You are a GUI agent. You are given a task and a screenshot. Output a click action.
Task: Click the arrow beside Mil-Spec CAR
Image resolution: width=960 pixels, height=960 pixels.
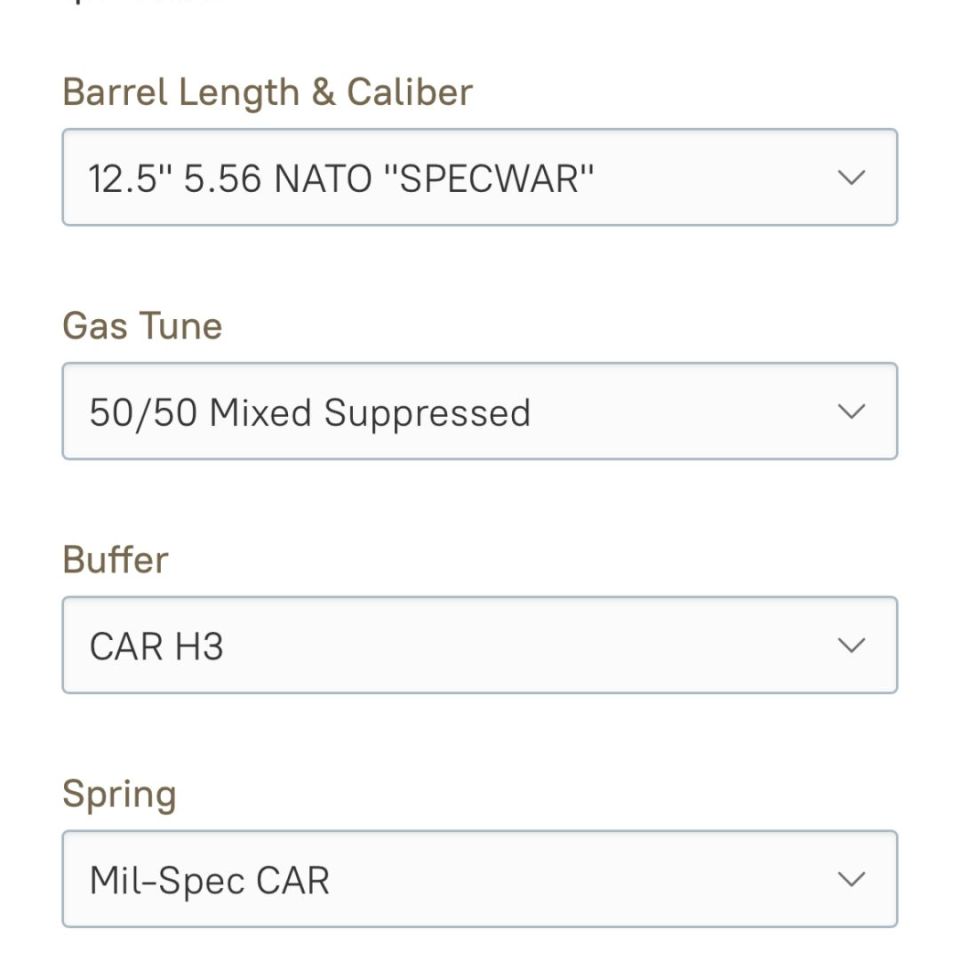coord(851,879)
